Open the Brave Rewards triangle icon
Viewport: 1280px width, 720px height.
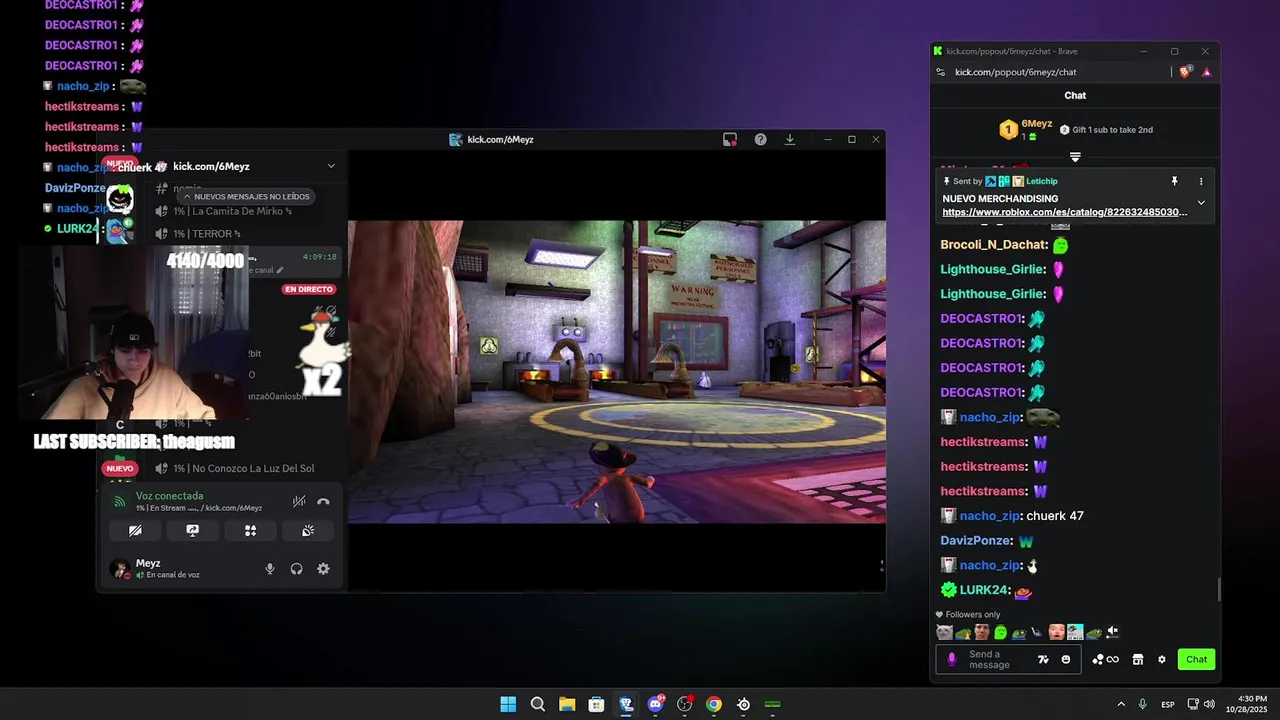pos(1206,72)
